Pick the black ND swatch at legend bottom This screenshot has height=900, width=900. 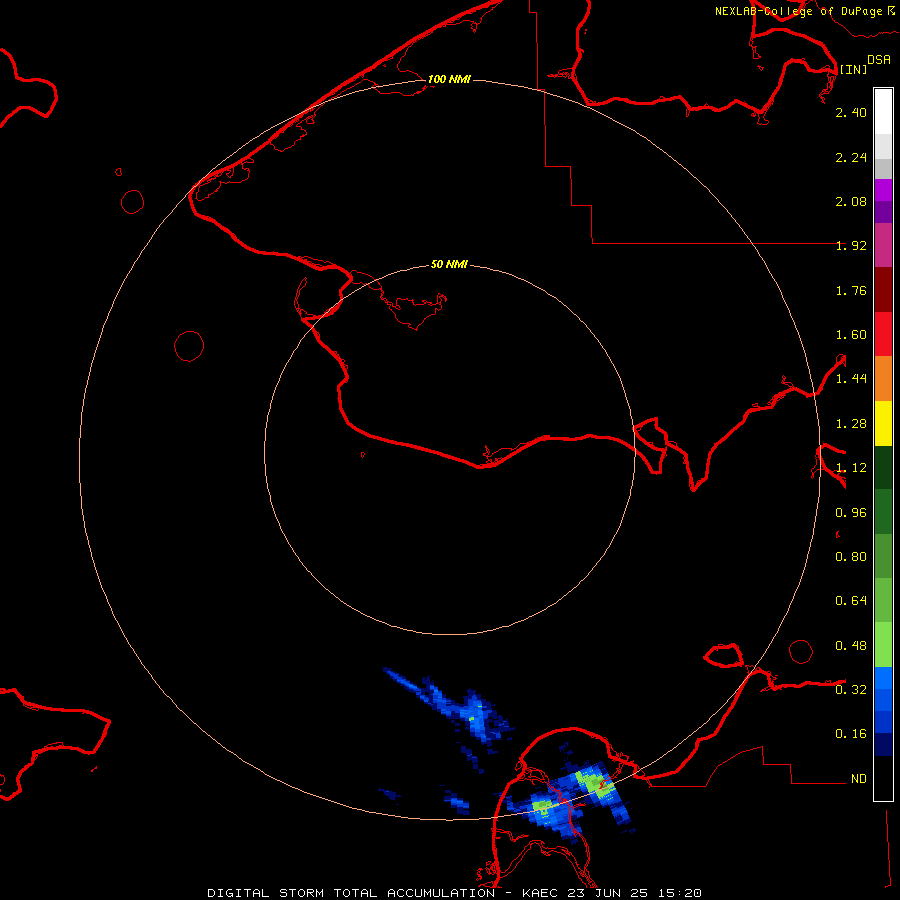[x=883, y=778]
